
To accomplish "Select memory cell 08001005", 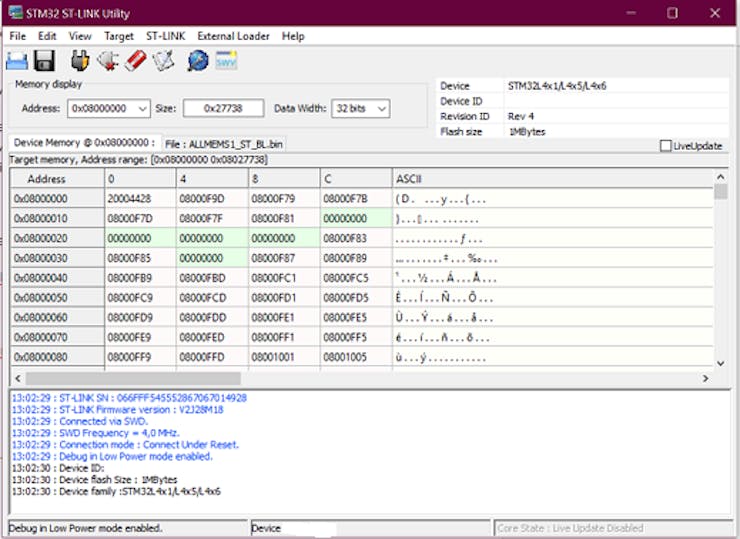I will (356, 357).
